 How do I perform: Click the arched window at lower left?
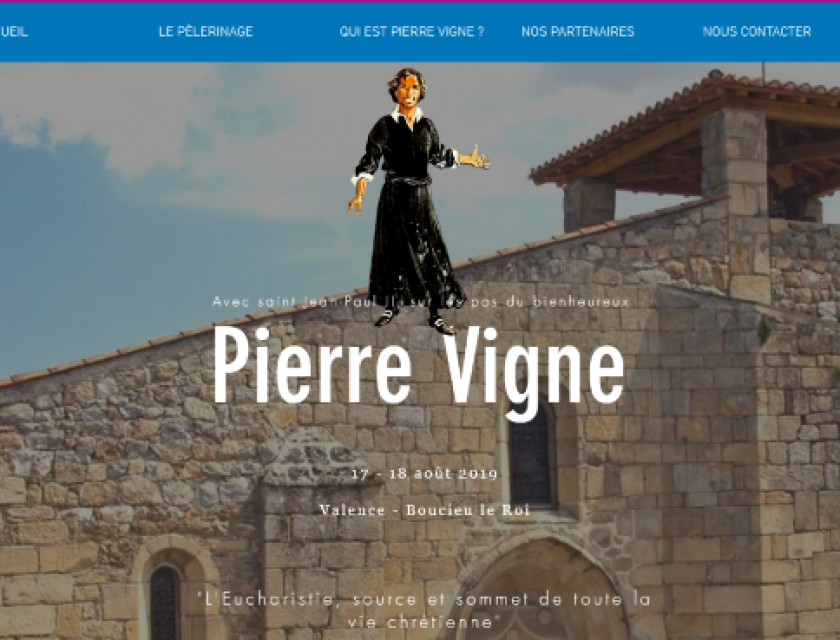(x=165, y=603)
